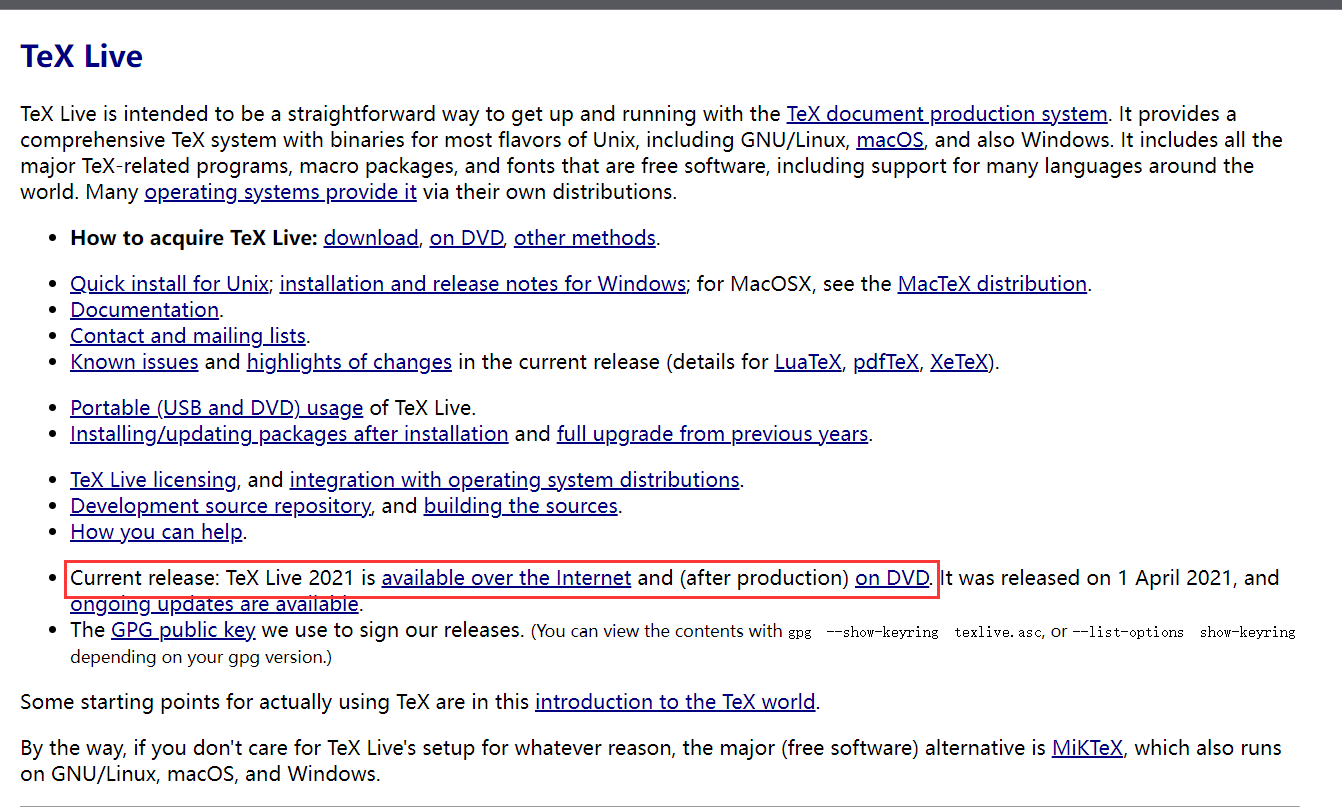Open Portable (USB and DVD) usage link
1342x807 pixels.
[x=216, y=408]
